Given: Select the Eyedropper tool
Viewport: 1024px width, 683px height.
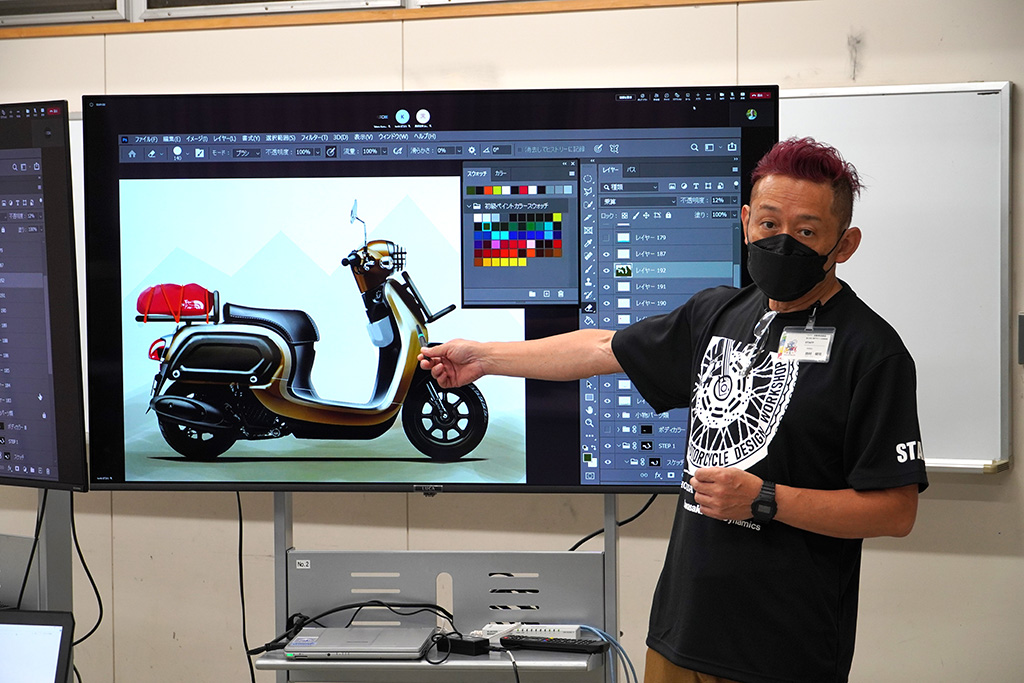Looking at the screenshot, I should pos(588,243).
